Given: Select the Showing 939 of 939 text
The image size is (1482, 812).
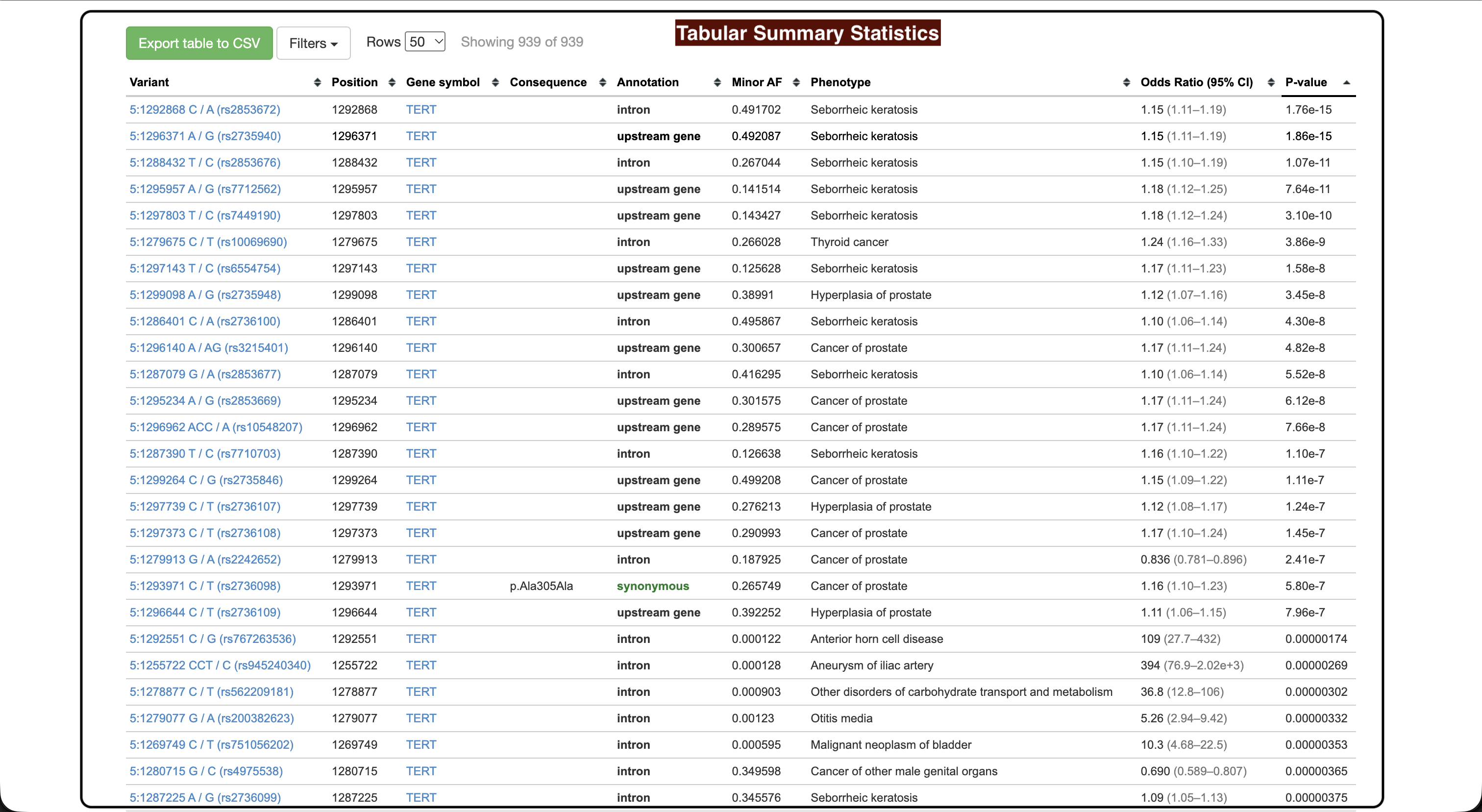Looking at the screenshot, I should pos(522,42).
